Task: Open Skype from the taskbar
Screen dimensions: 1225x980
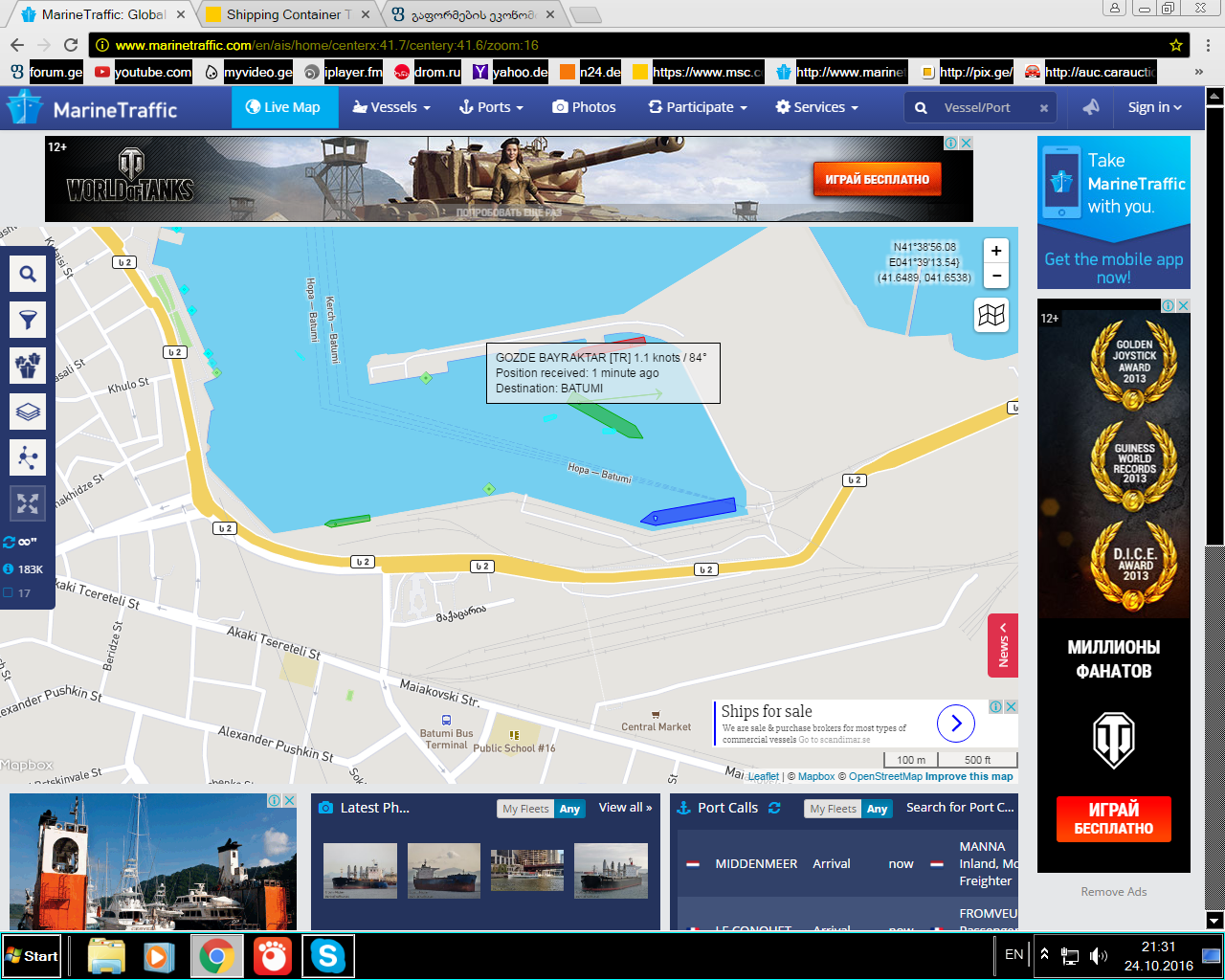Action: click(x=327, y=956)
